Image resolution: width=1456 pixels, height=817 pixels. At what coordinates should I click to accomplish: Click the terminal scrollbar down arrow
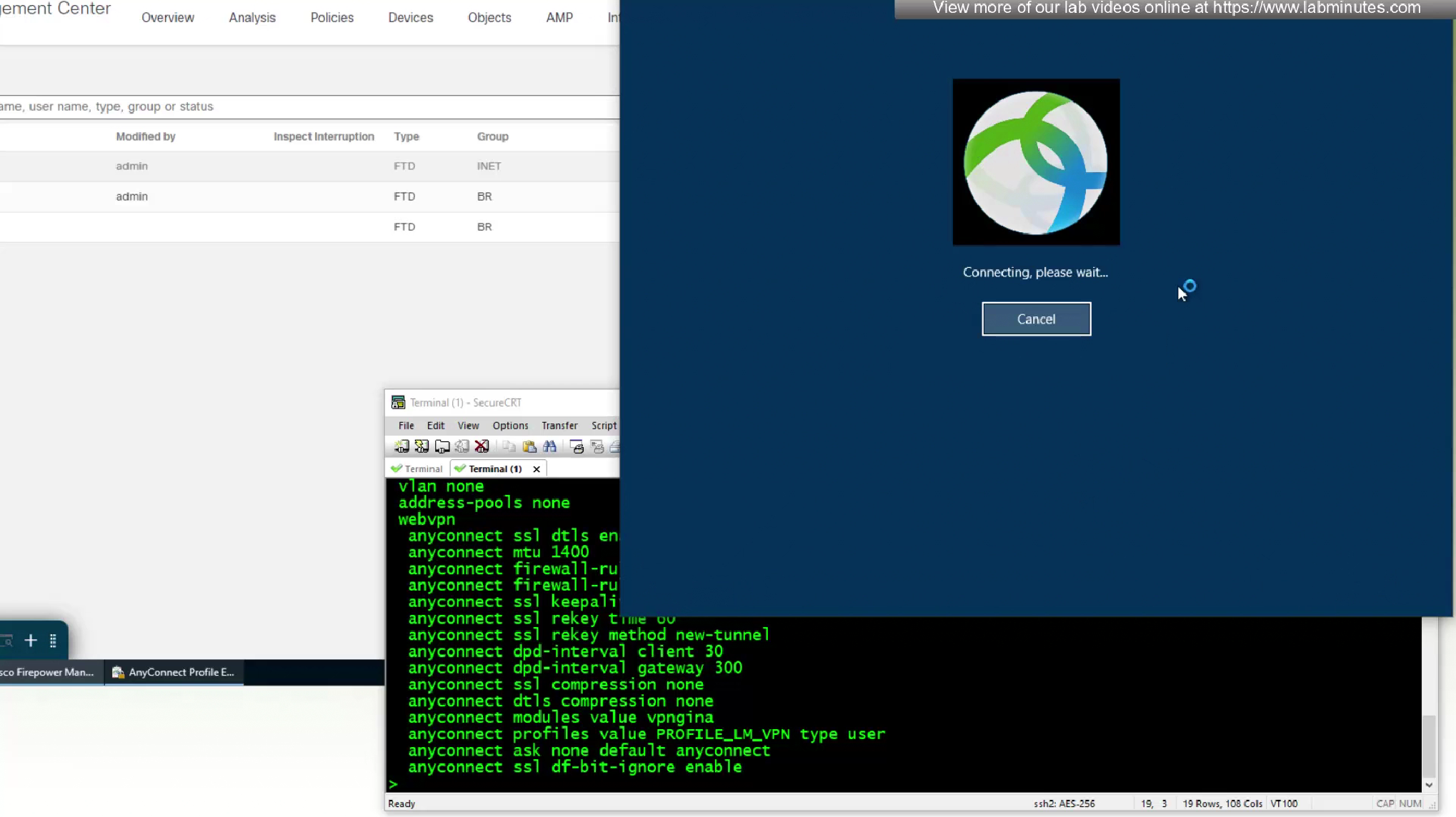(x=1428, y=784)
